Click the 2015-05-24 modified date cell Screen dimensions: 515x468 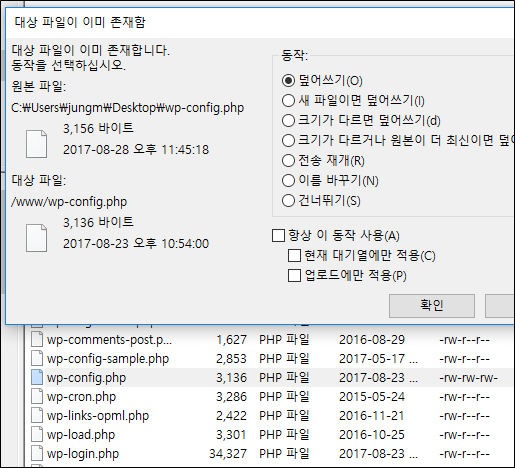(x=372, y=397)
